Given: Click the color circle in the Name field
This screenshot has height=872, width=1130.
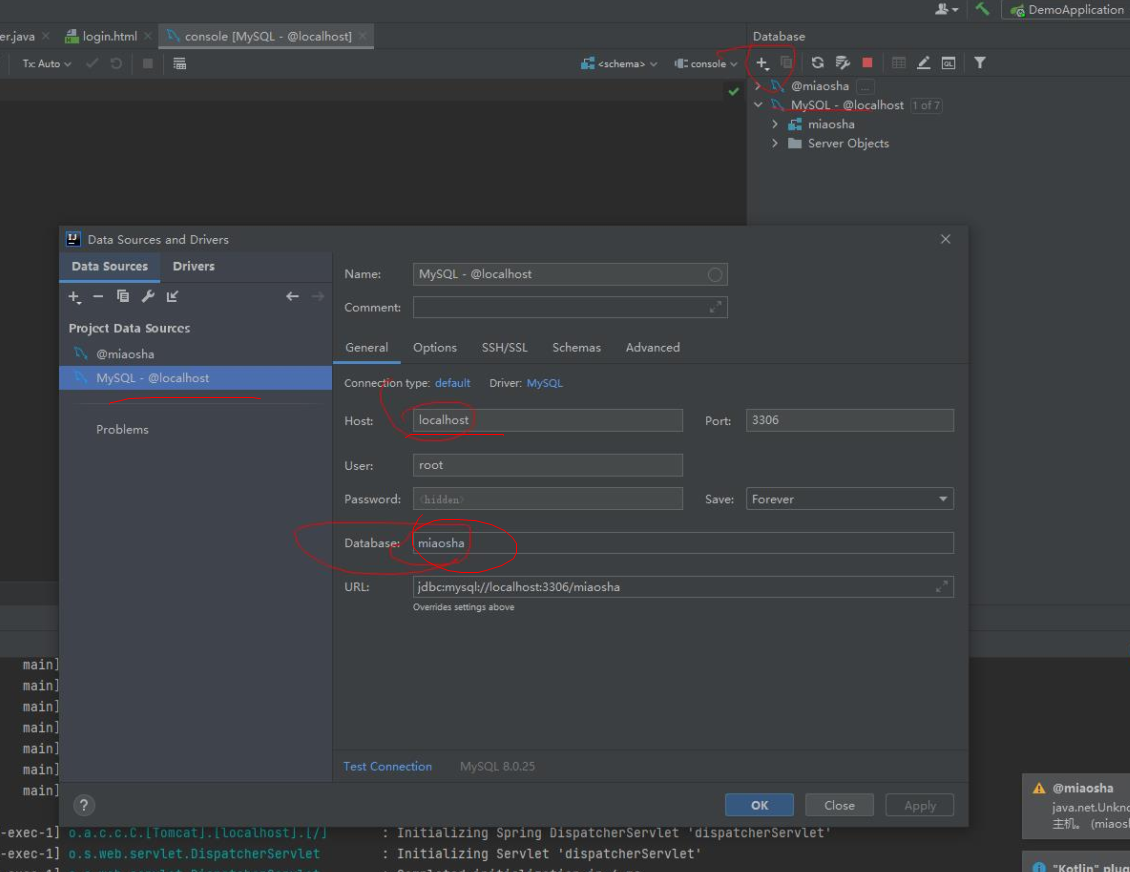Looking at the screenshot, I should tap(715, 275).
